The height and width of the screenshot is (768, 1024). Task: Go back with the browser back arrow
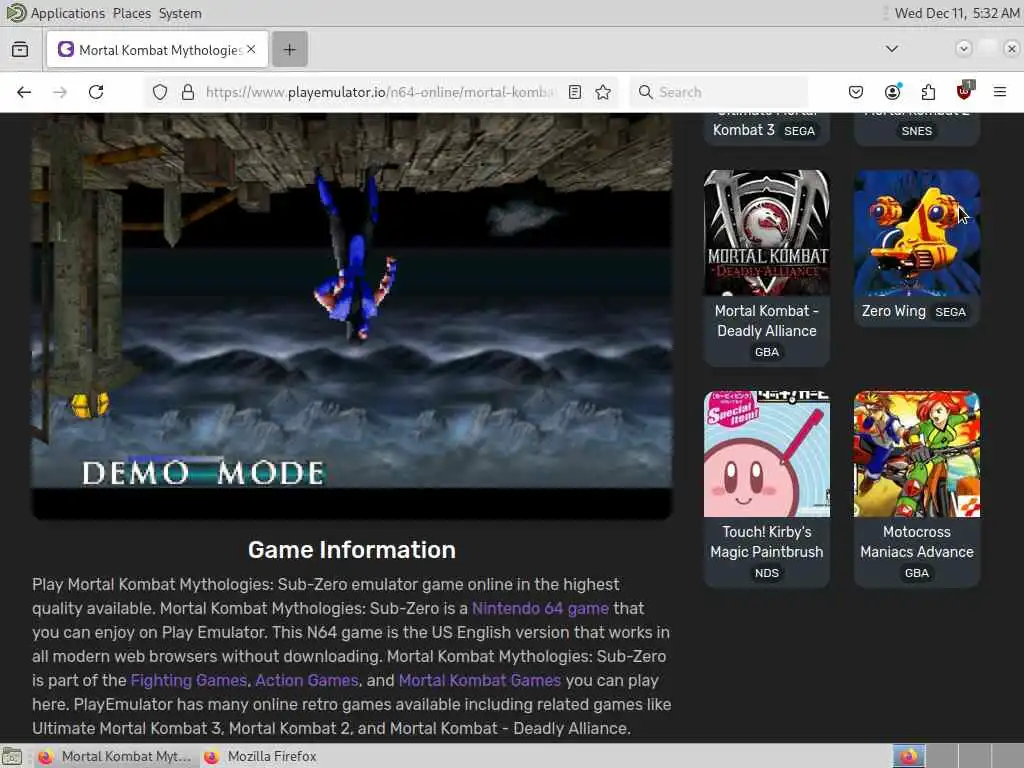[x=24, y=92]
